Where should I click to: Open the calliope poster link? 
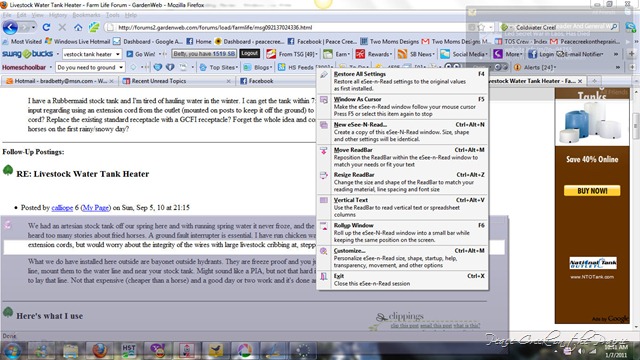[x=62, y=208]
